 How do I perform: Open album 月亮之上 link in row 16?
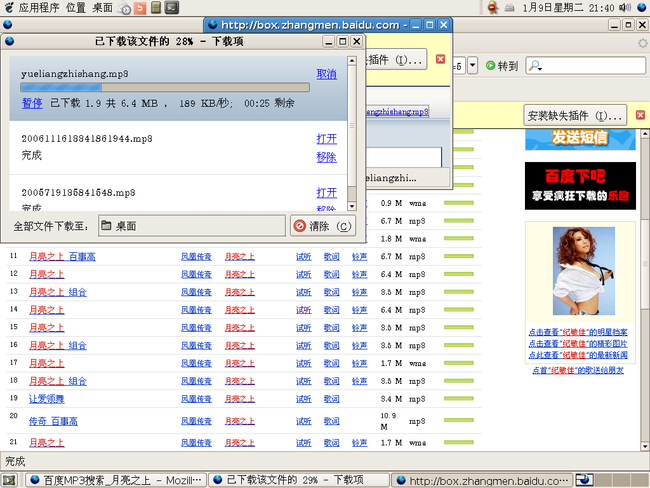coord(240,346)
